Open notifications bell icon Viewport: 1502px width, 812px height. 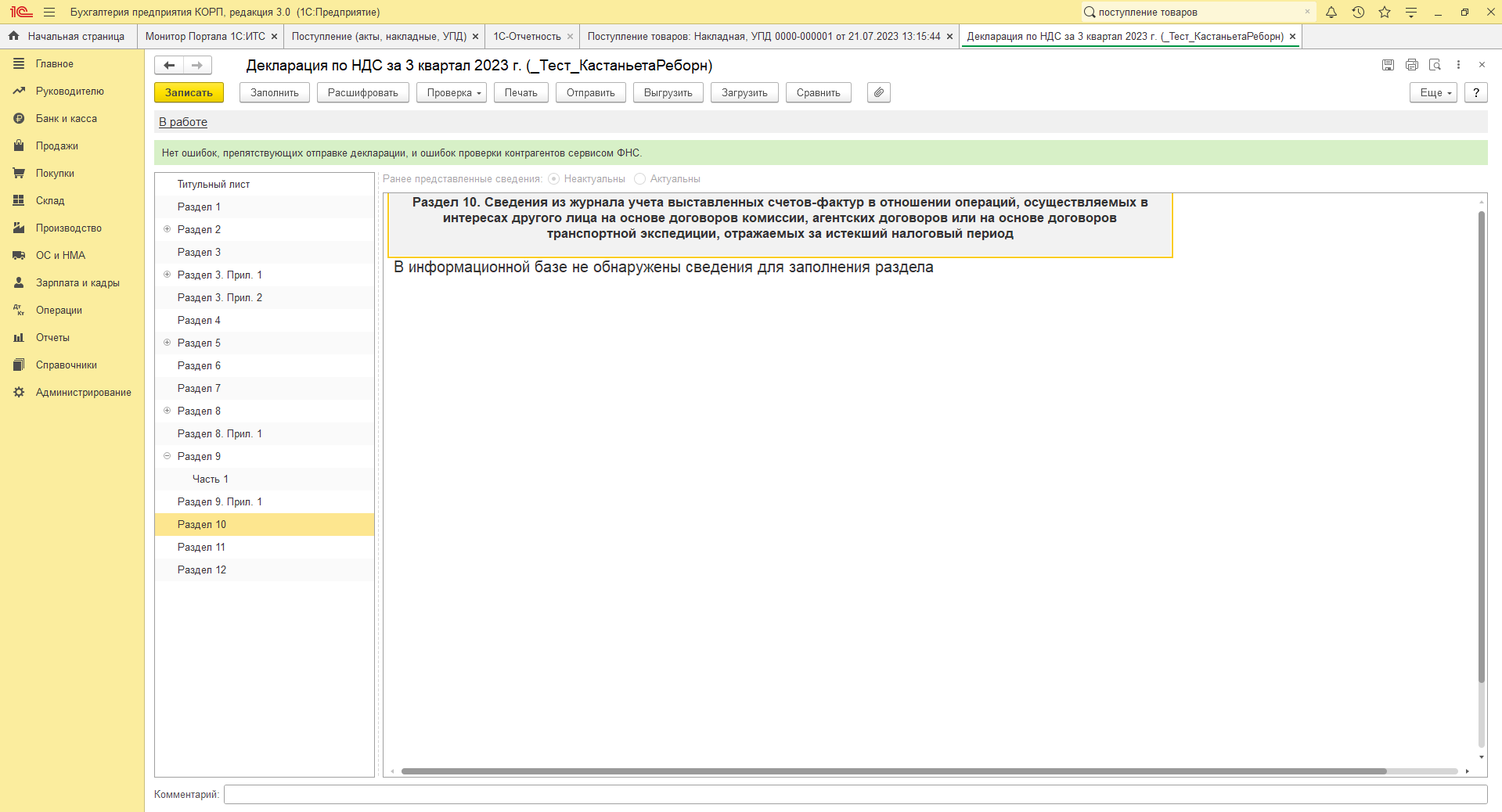point(1331,13)
